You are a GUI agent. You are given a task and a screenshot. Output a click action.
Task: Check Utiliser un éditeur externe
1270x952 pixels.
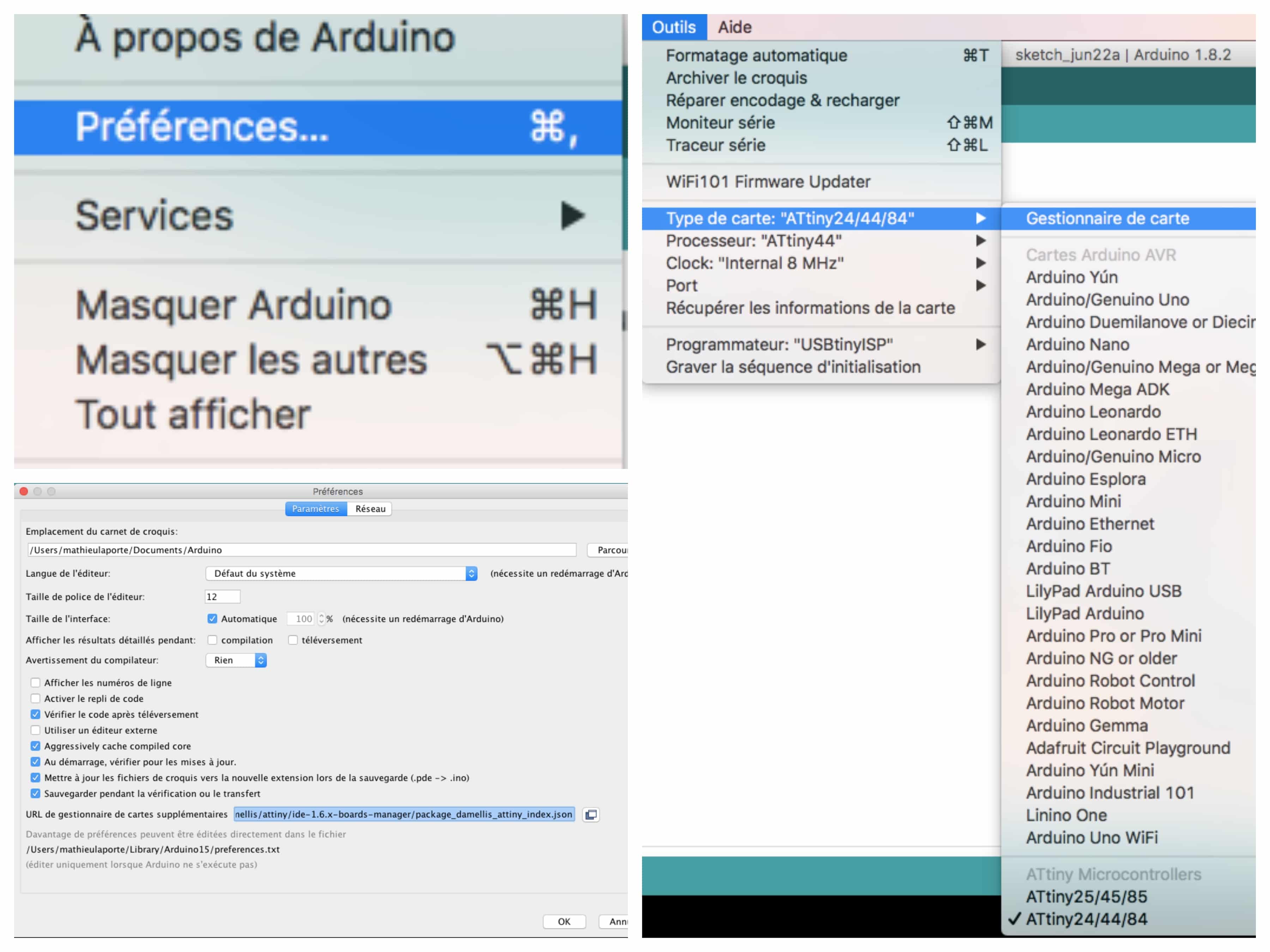[36, 730]
